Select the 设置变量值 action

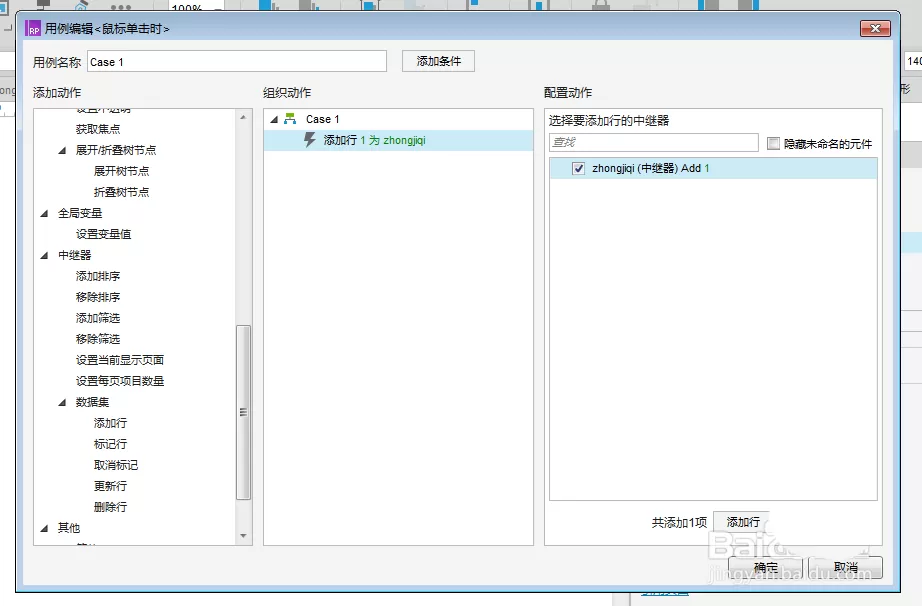click(103, 234)
